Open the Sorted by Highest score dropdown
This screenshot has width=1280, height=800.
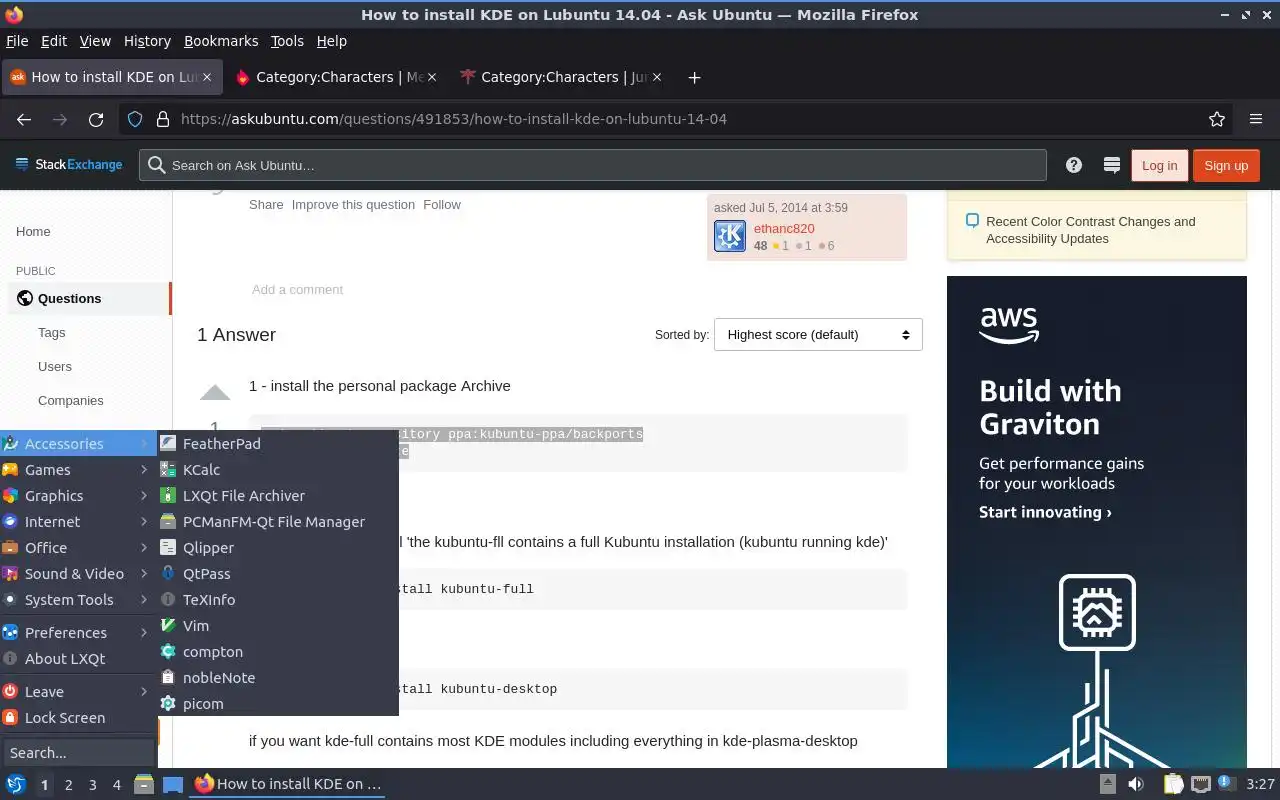point(818,335)
